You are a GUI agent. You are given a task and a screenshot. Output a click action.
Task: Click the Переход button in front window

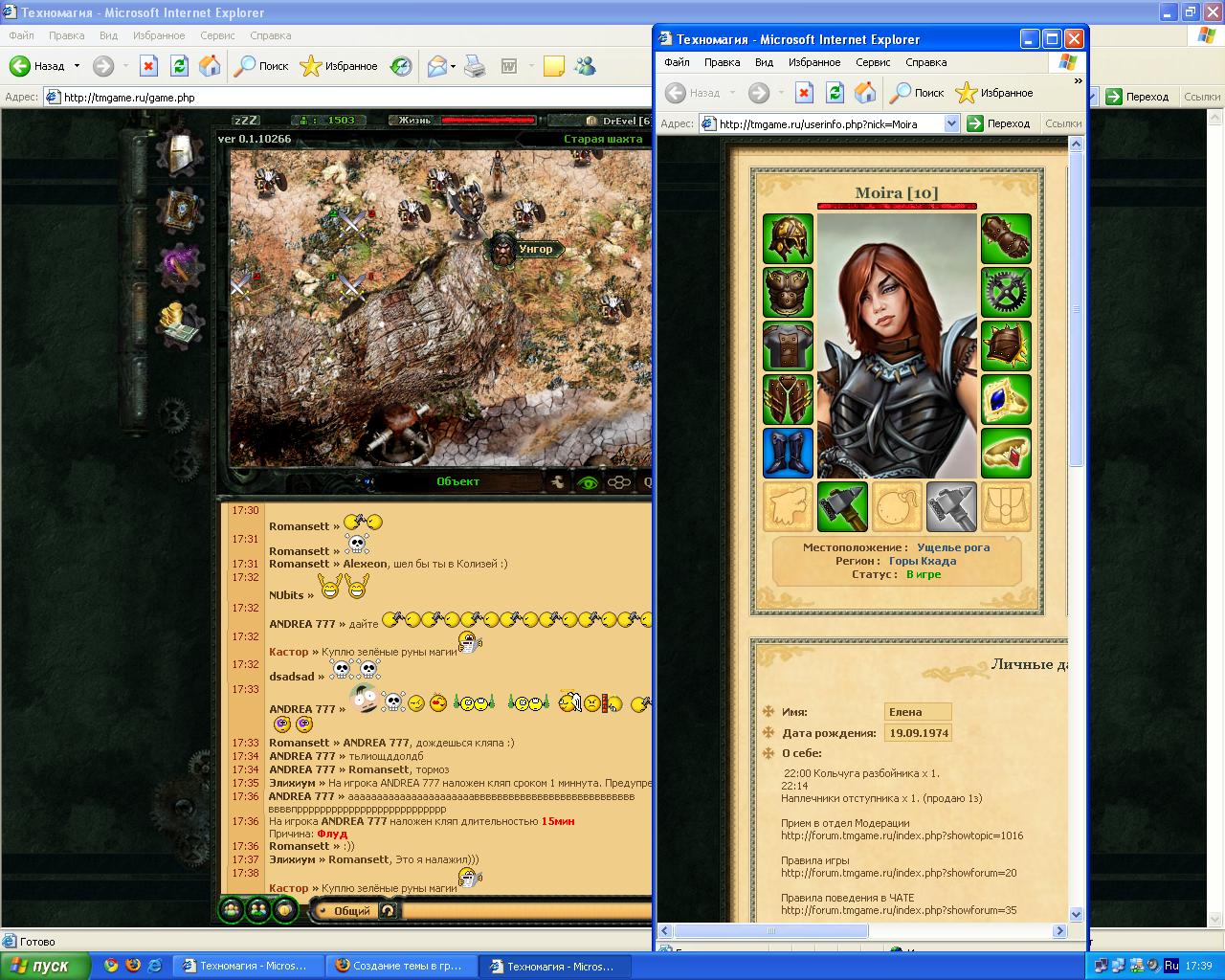tap(999, 123)
